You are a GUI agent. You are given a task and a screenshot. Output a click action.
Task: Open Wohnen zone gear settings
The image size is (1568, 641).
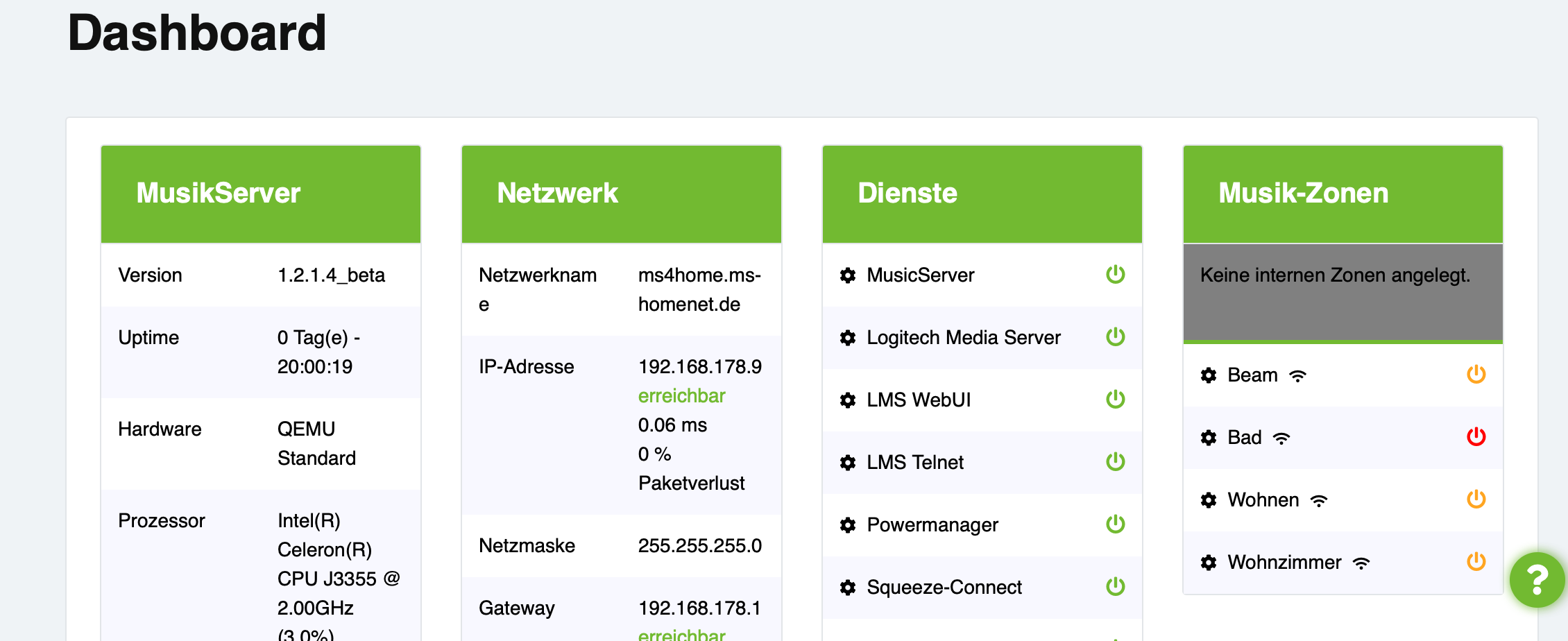tap(1208, 500)
